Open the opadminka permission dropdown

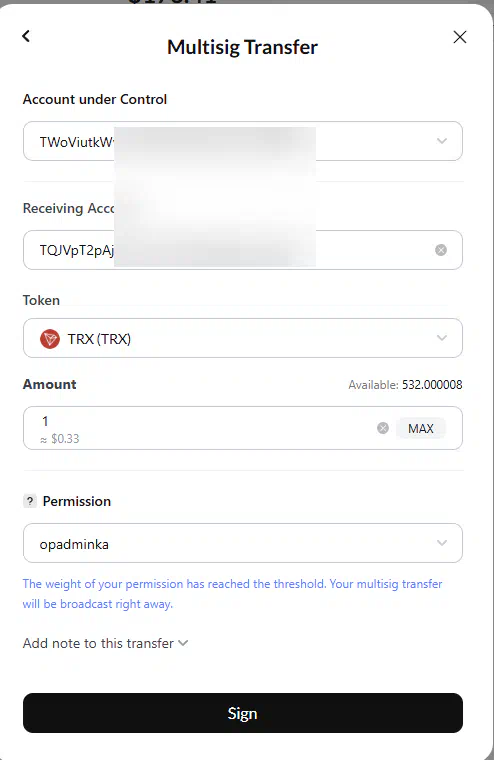pyautogui.click(x=242, y=543)
